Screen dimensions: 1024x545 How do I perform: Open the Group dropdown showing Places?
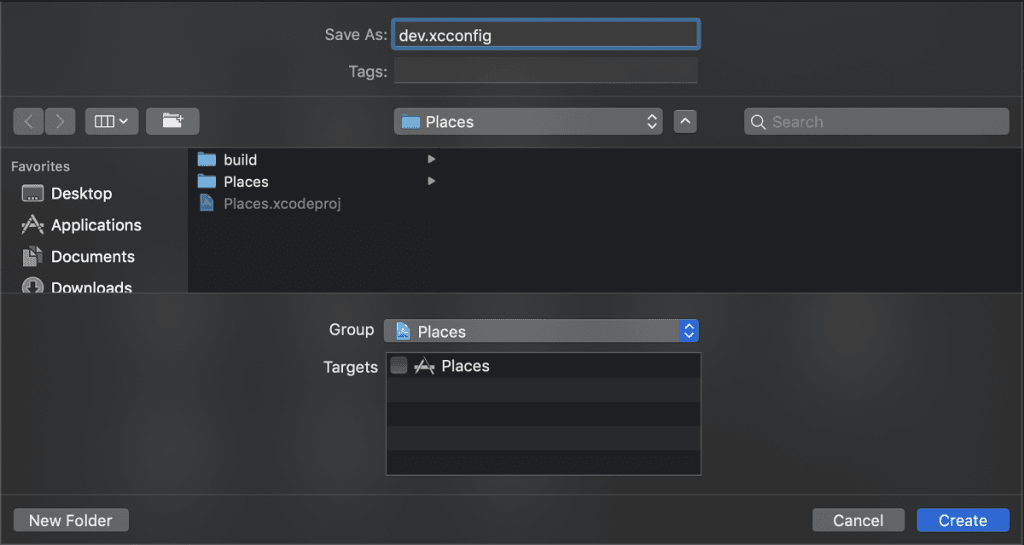541,331
